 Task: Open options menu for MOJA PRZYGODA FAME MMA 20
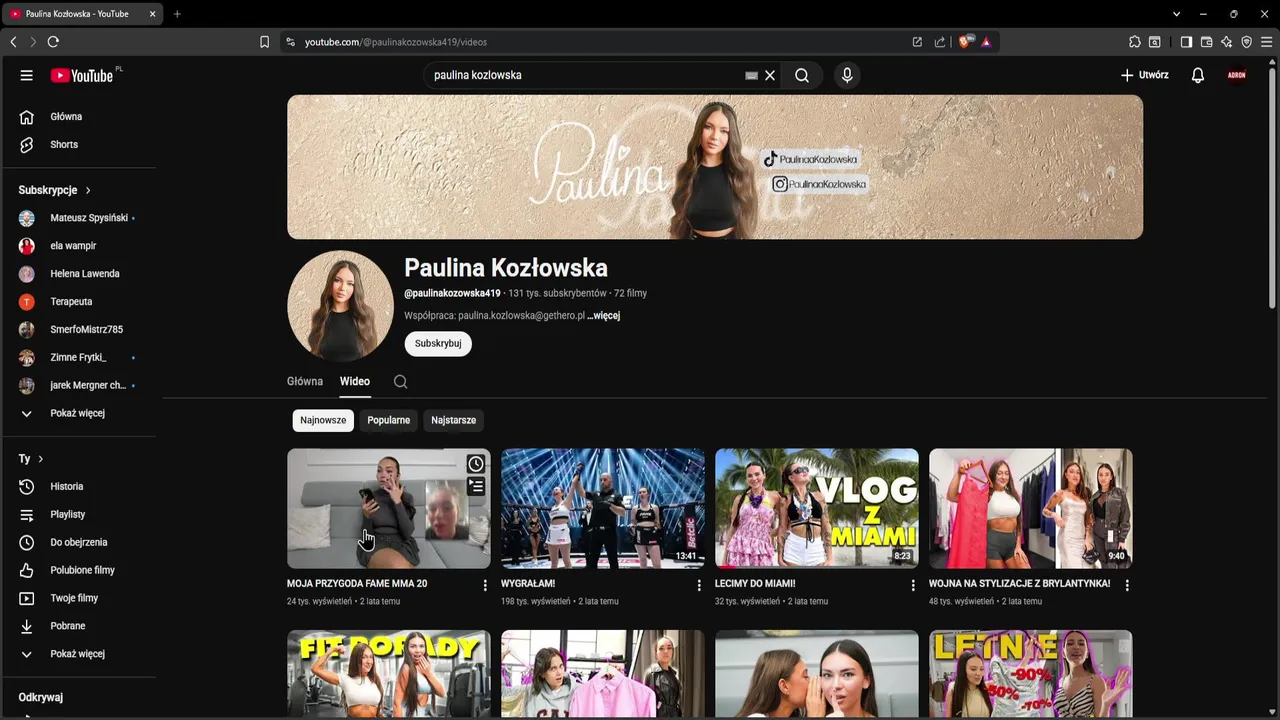pyautogui.click(x=485, y=585)
